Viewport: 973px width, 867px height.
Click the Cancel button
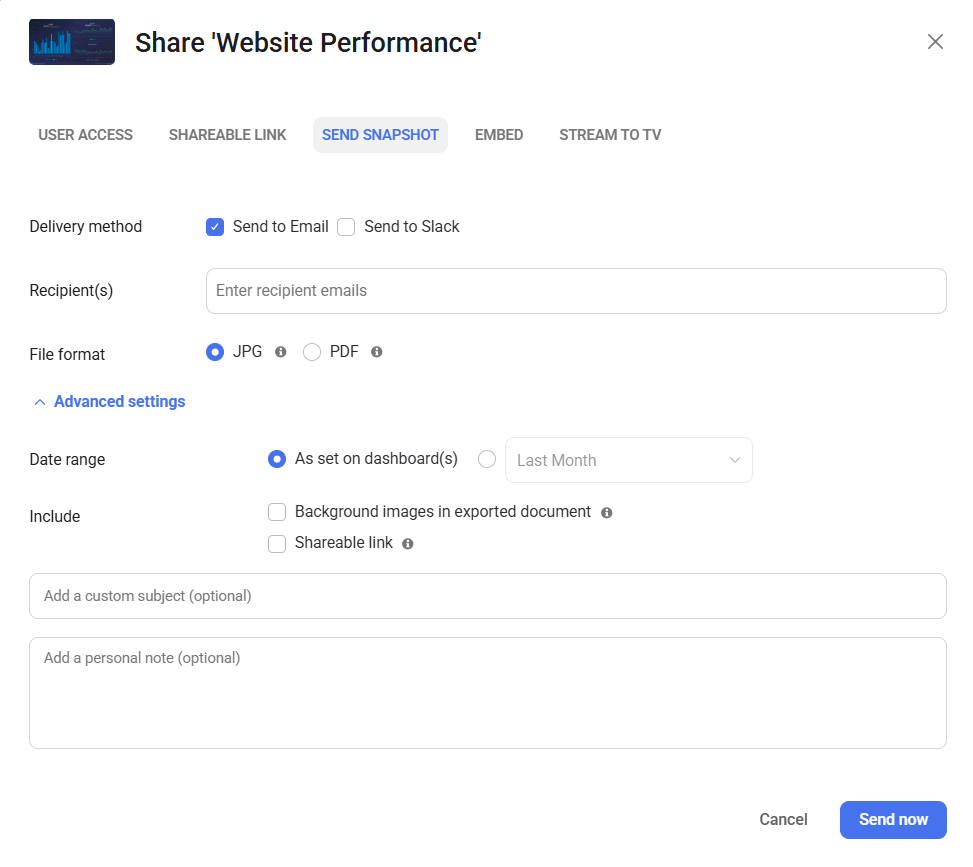[783, 819]
